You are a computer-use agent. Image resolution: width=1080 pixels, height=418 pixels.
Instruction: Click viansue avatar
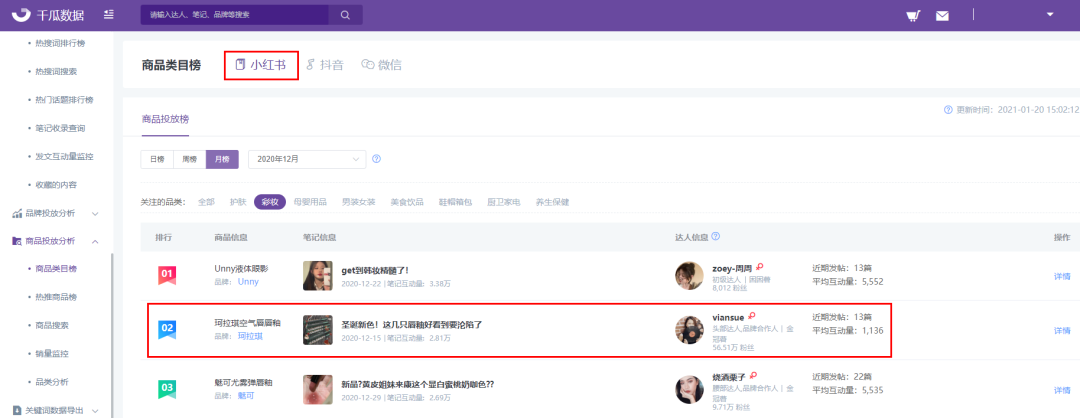tap(689, 330)
